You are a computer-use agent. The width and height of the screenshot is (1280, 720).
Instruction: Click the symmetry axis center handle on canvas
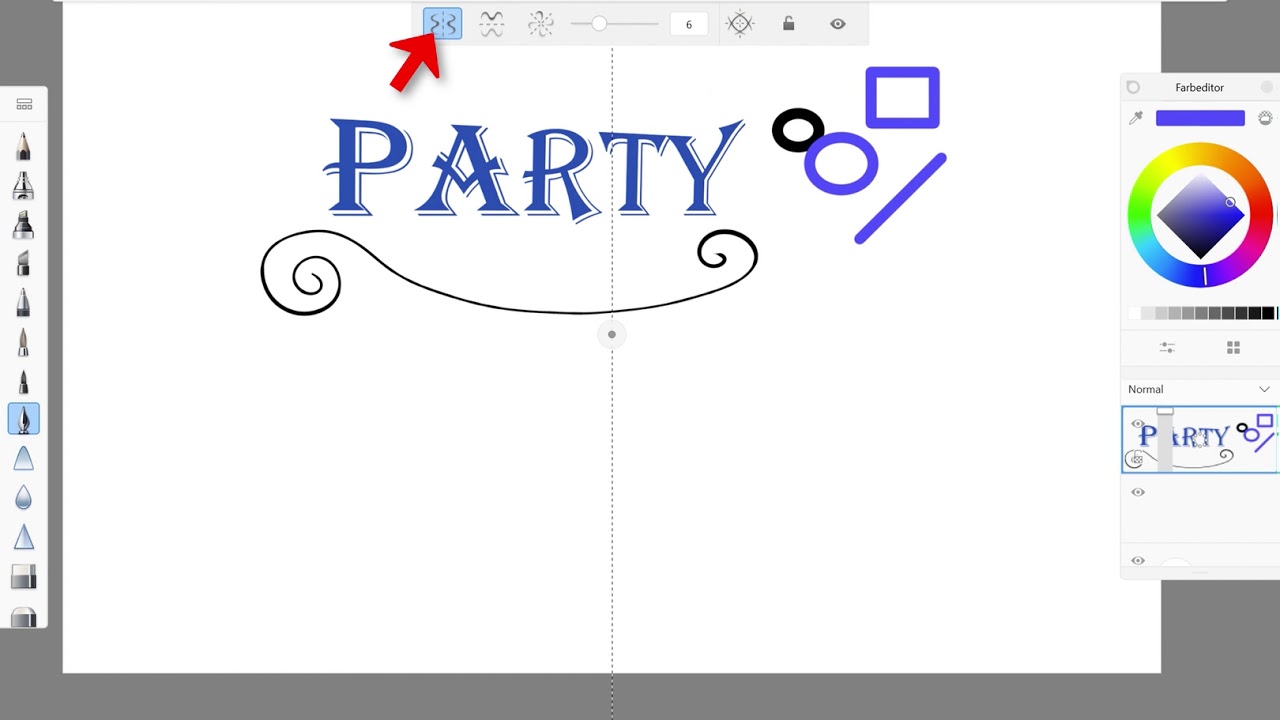612,335
